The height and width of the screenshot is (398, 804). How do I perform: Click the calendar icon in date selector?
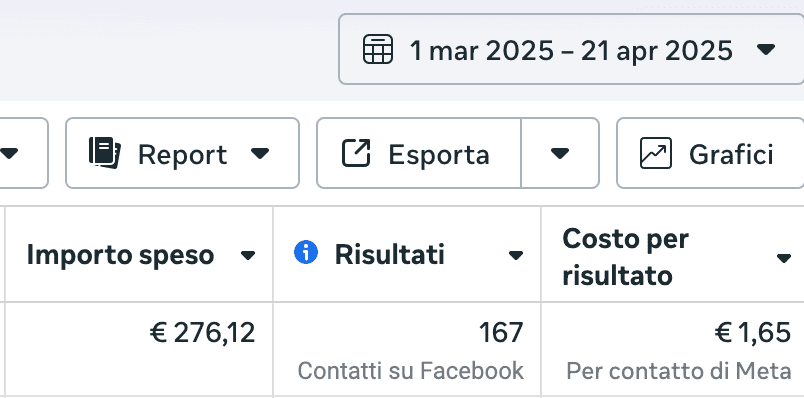click(x=378, y=50)
